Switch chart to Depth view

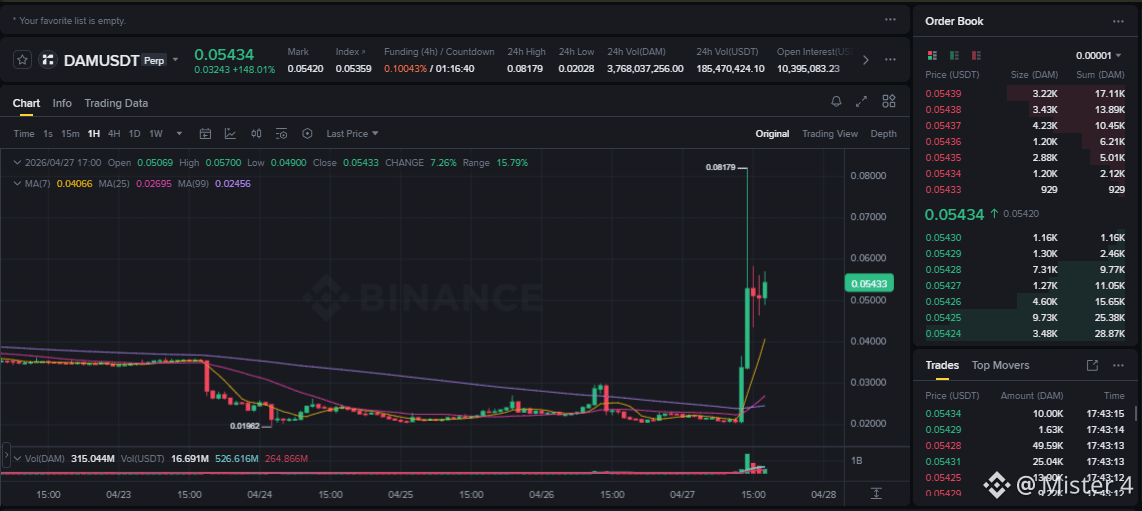point(883,133)
